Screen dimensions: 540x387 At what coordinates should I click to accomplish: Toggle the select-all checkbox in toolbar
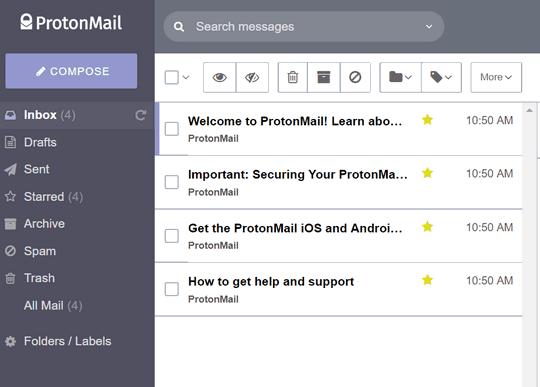pyautogui.click(x=172, y=77)
